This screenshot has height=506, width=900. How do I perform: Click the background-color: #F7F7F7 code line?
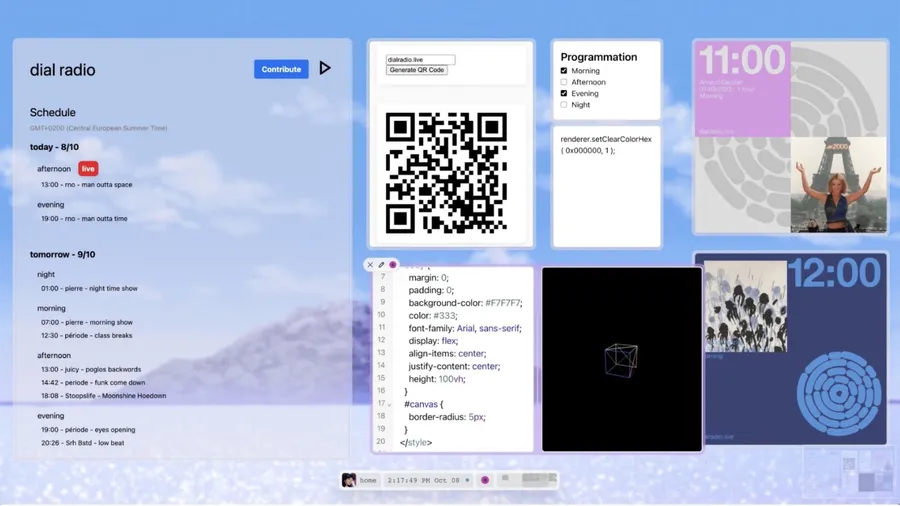tap(465, 303)
